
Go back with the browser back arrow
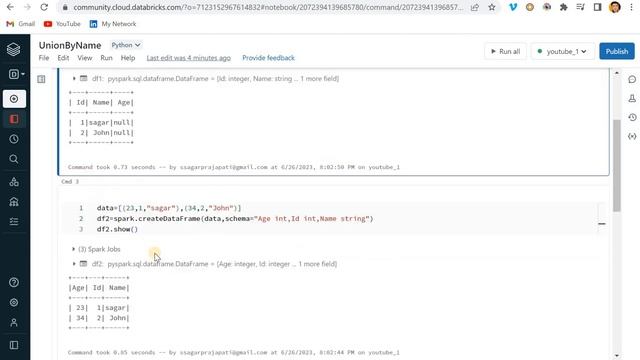(x=10, y=7)
